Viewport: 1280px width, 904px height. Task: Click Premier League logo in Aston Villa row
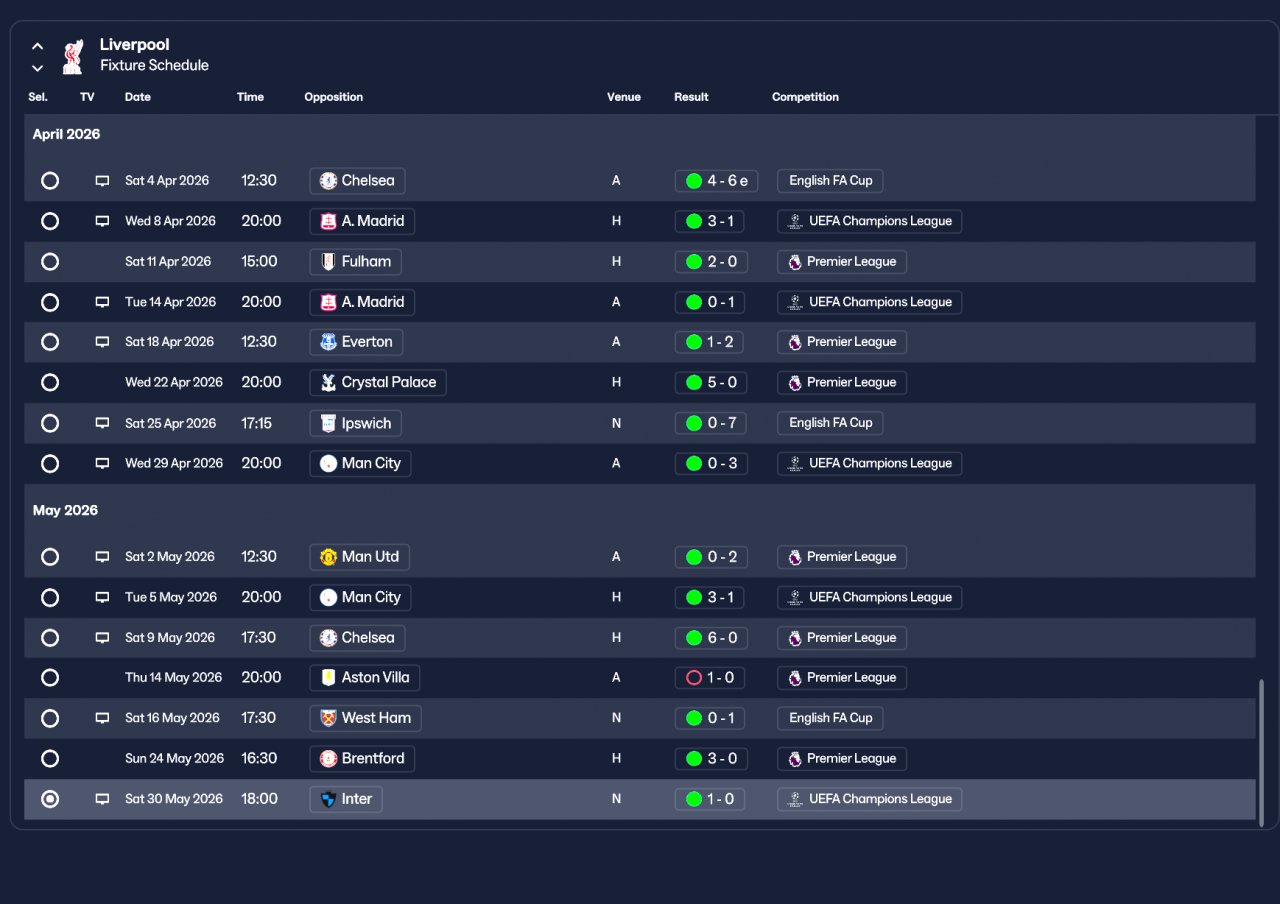point(795,678)
